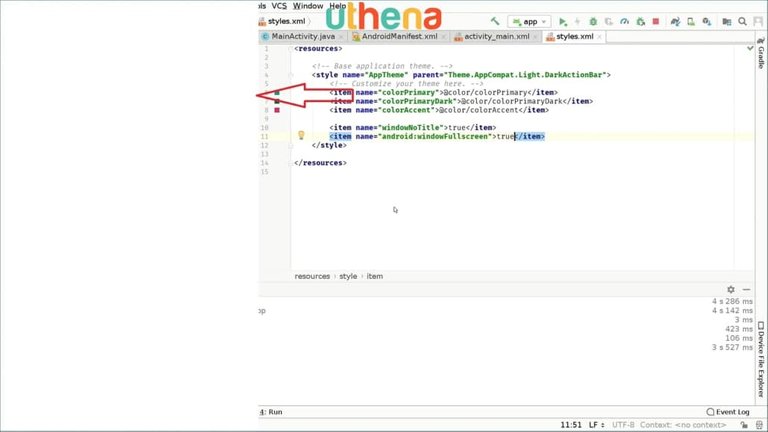768x432 pixels.
Task: Click the status bar inspector icon right of lock
Action: pyautogui.click(x=759, y=425)
